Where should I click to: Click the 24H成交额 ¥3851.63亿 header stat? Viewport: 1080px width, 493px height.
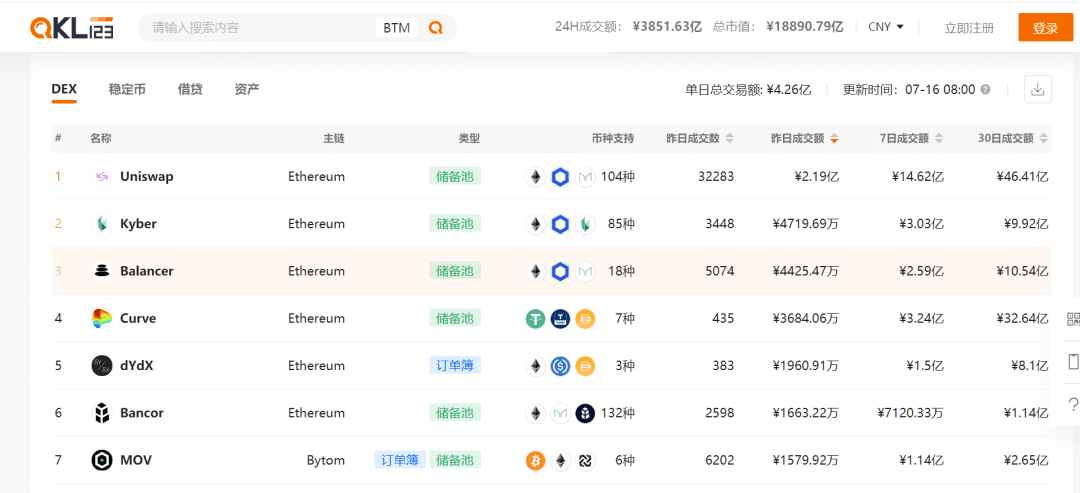[628, 28]
